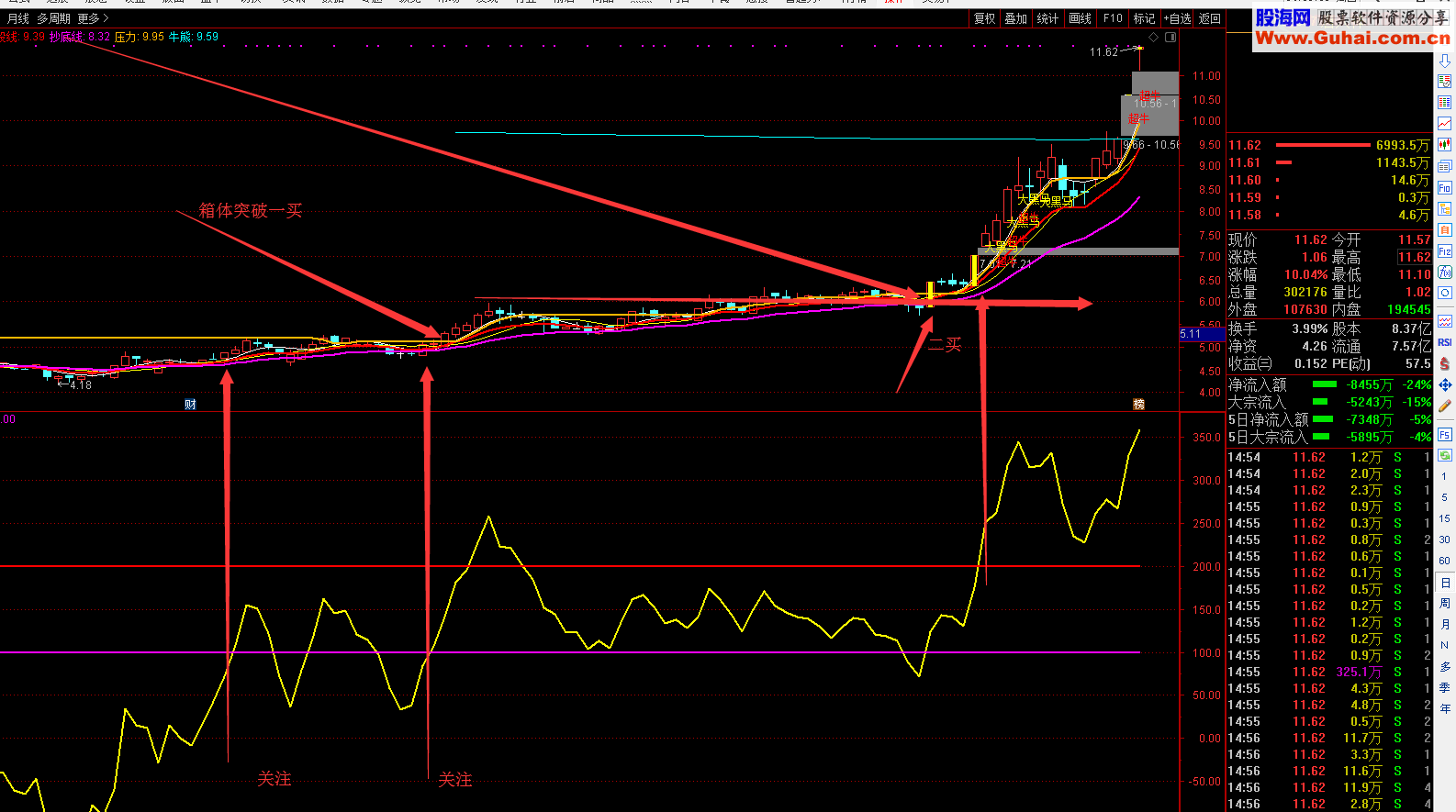The height and width of the screenshot is (812, 1456).
Task: Click the 叠加 overlay button
Action: click(1016, 18)
